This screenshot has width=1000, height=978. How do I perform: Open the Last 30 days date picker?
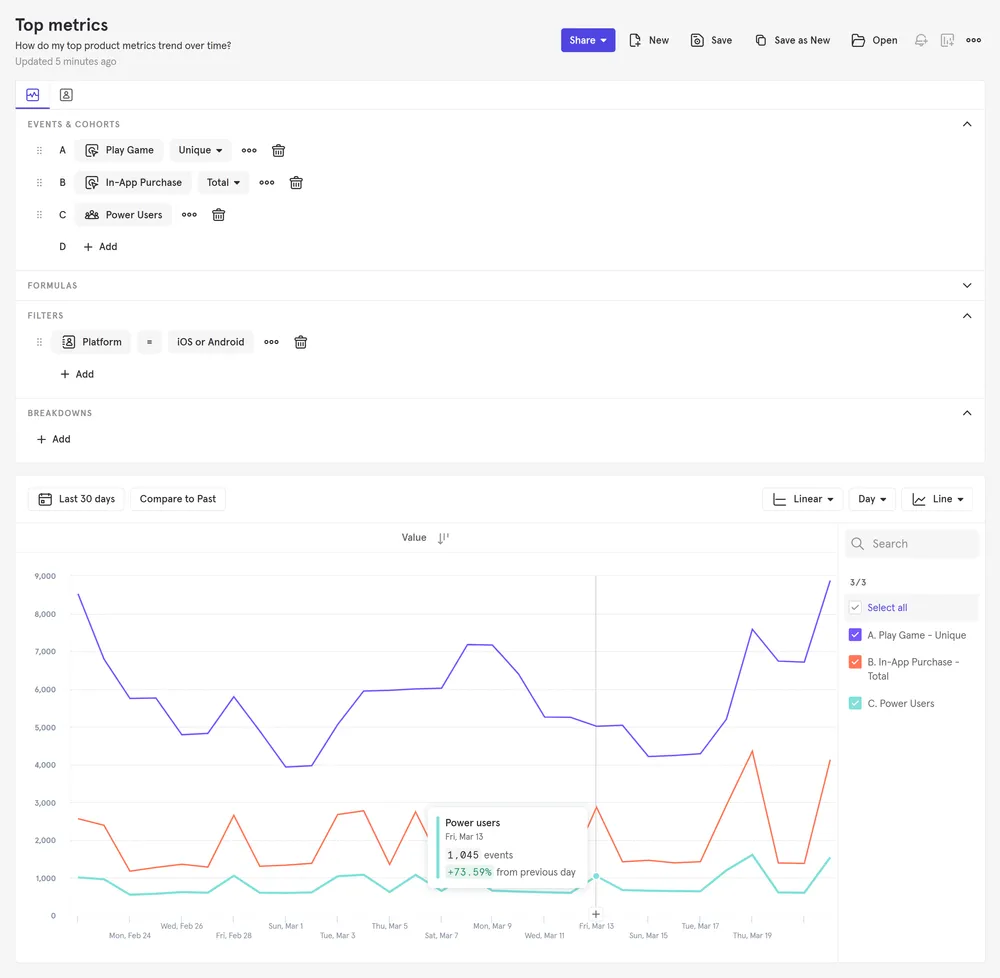(x=76, y=499)
